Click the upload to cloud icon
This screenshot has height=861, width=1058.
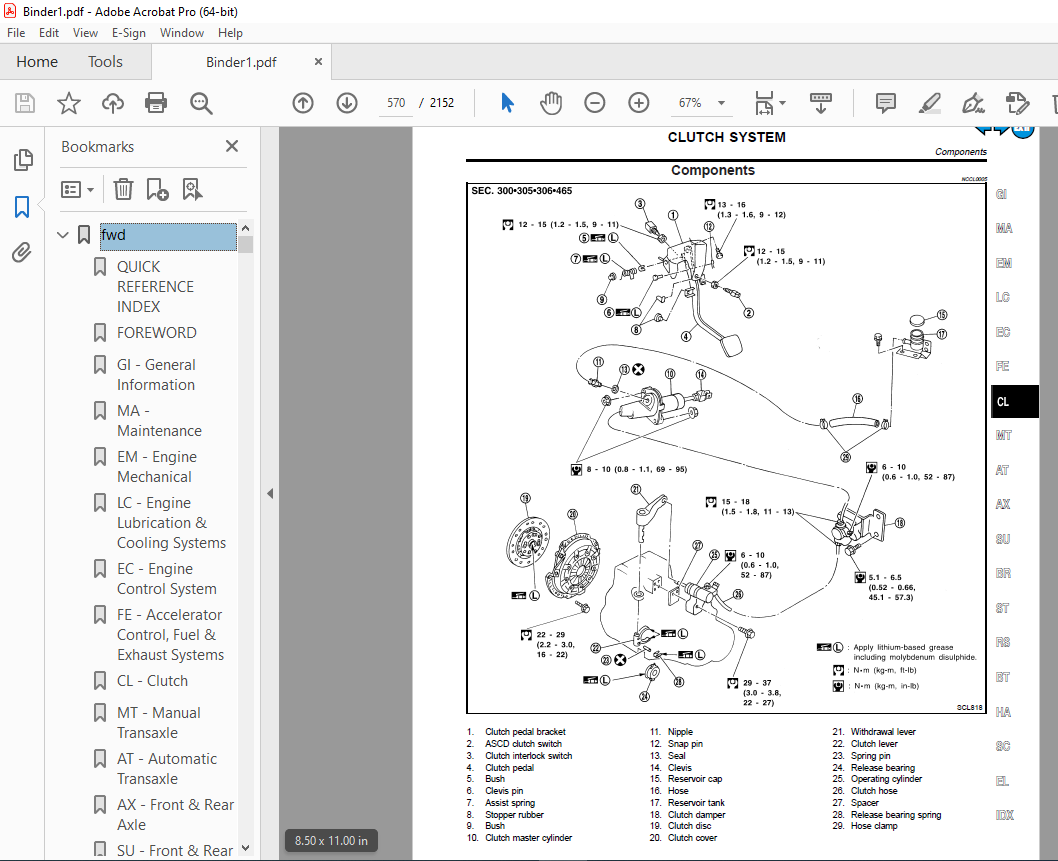113,103
